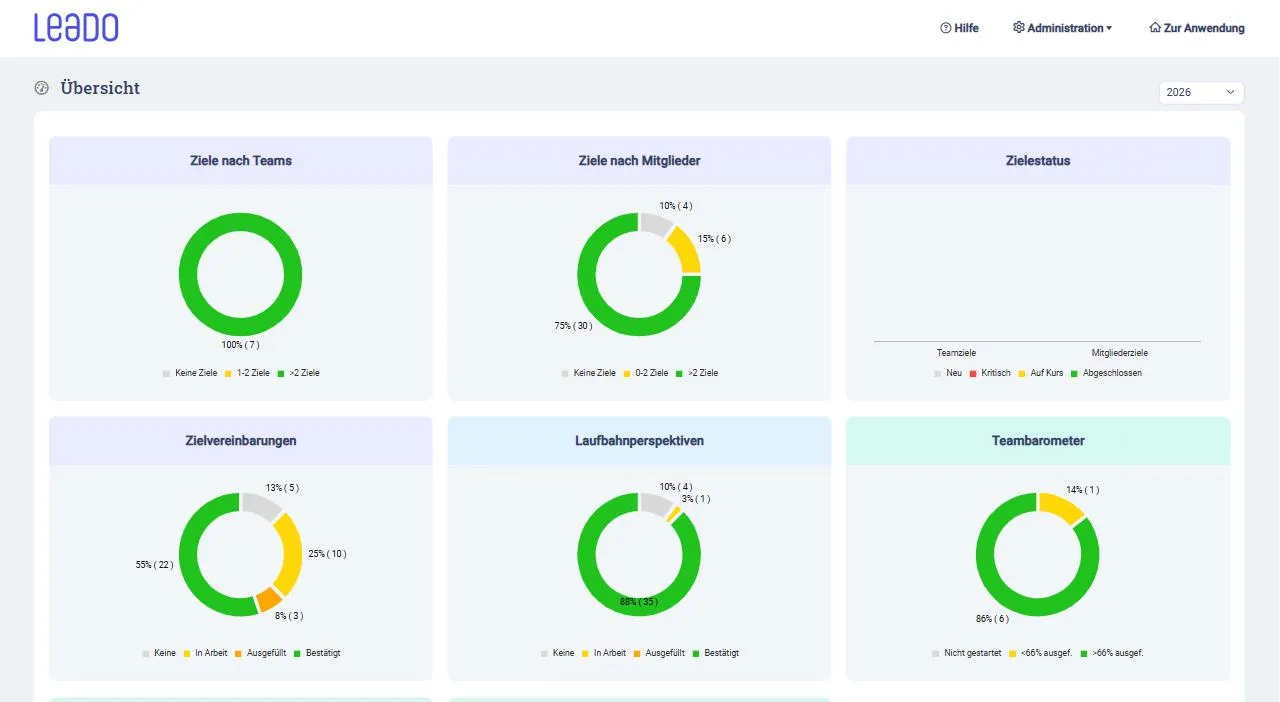Viewport: 1280px width, 702px height.
Task: Toggle 'Nicht gestartet' legend in Teambarometer
Action: pyautogui.click(x=966, y=653)
